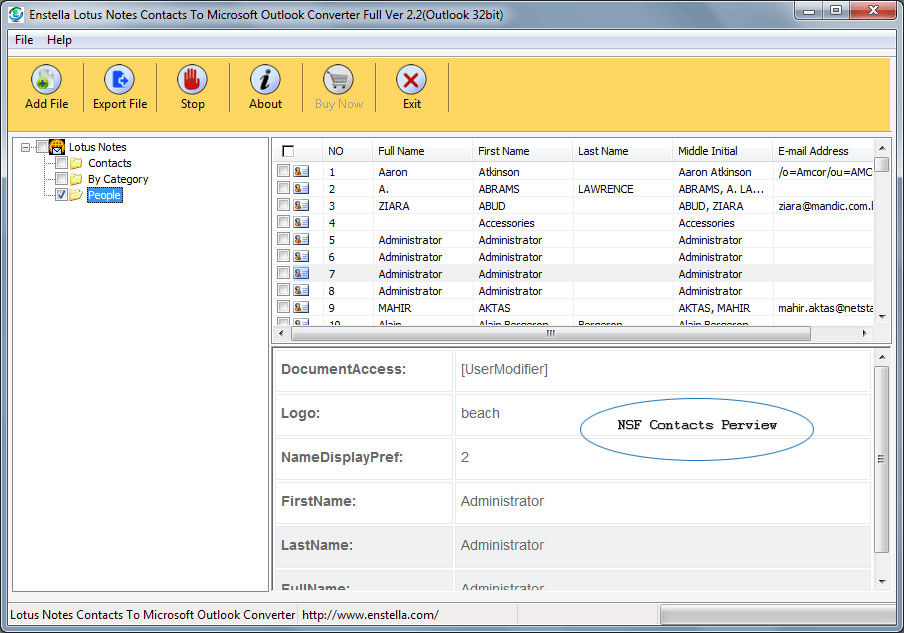Click the Lotus Notes root mail icon

pyautogui.click(x=57, y=147)
